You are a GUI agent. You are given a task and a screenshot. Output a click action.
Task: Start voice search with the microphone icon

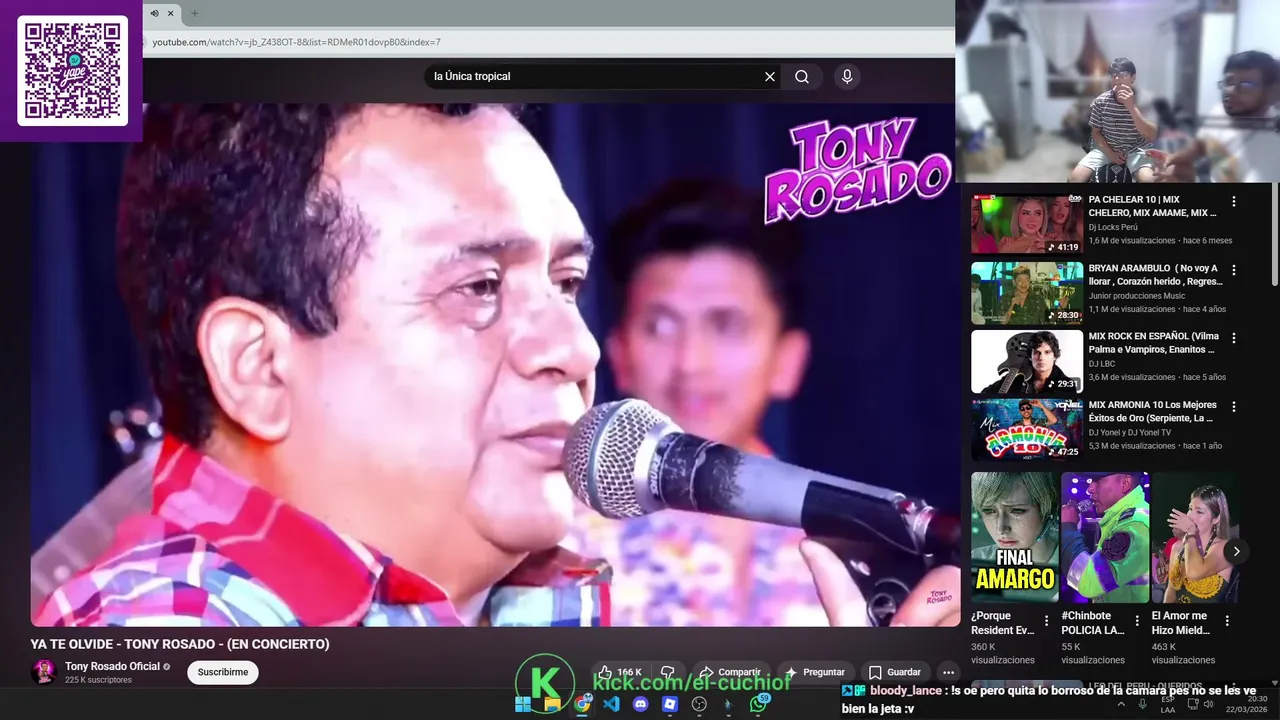[x=847, y=76]
